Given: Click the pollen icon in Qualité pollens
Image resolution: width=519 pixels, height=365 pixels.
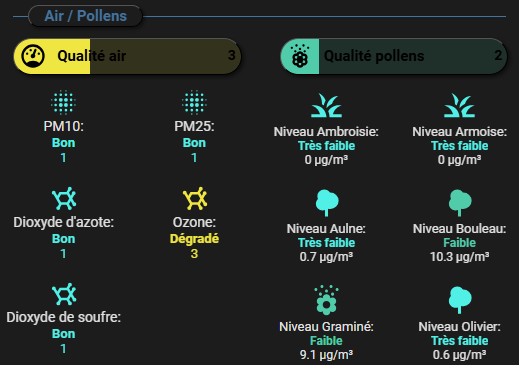Looking at the screenshot, I should tap(300, 56).
